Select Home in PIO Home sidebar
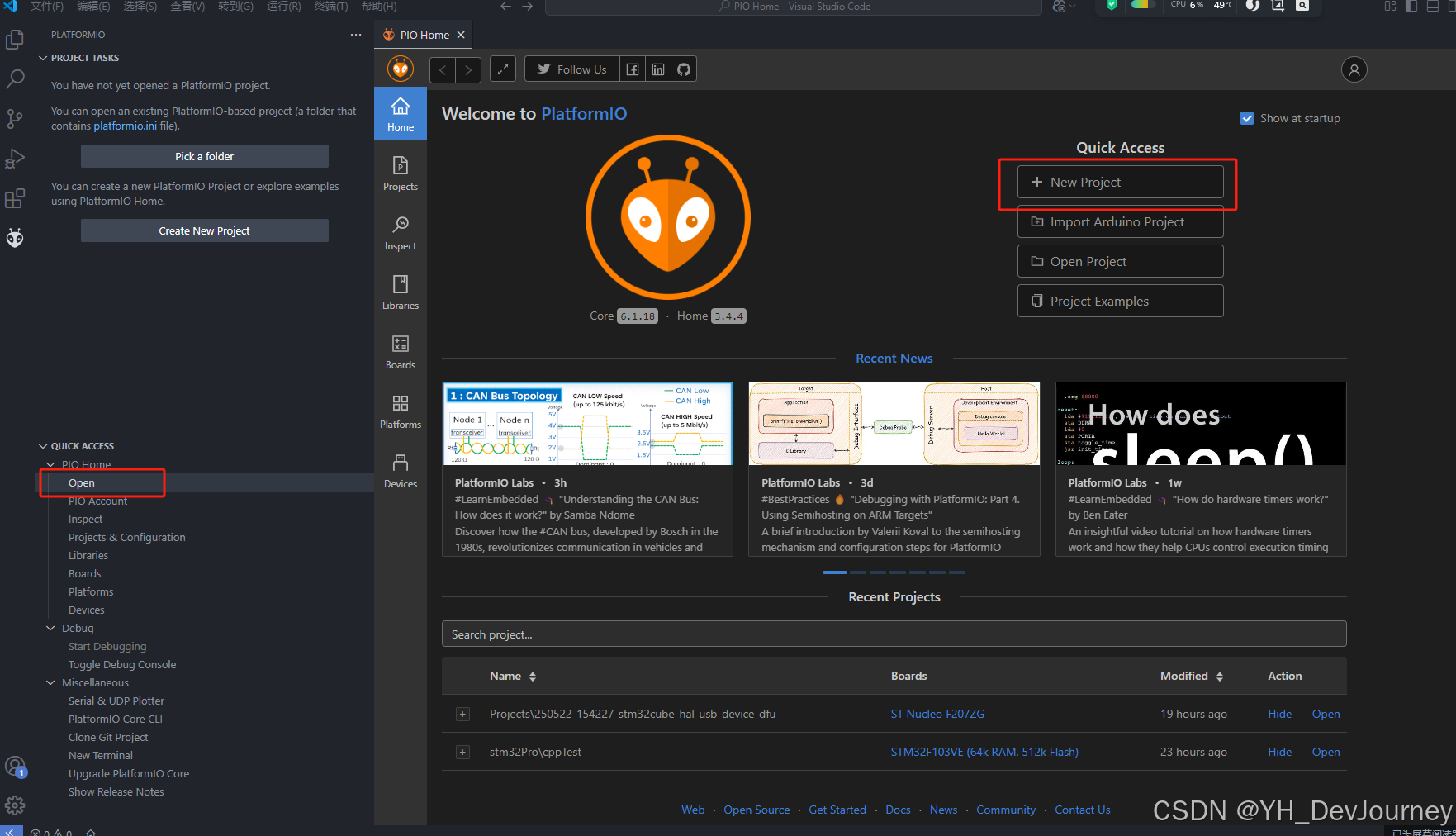This screenshot has height=836, width=1456. (401, 114)
